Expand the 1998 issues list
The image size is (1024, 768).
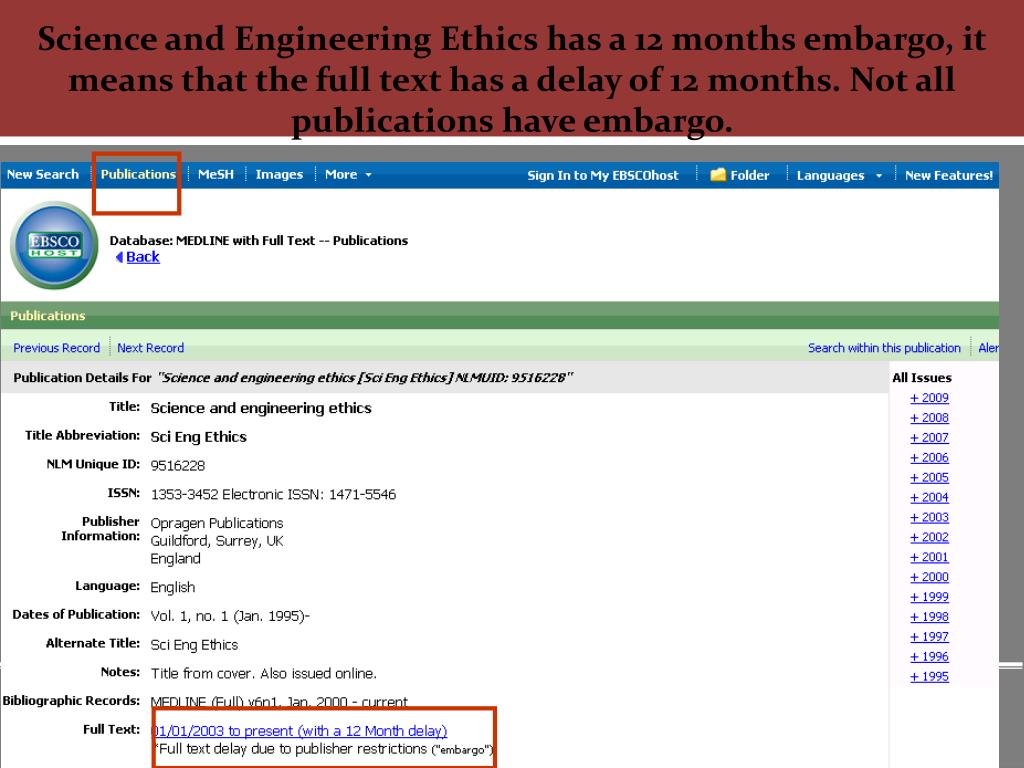[929, 617]
